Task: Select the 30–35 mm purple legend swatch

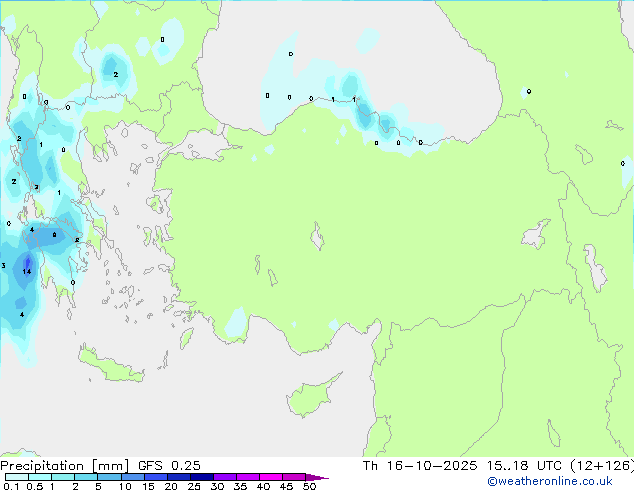Action: coord(225,477)
